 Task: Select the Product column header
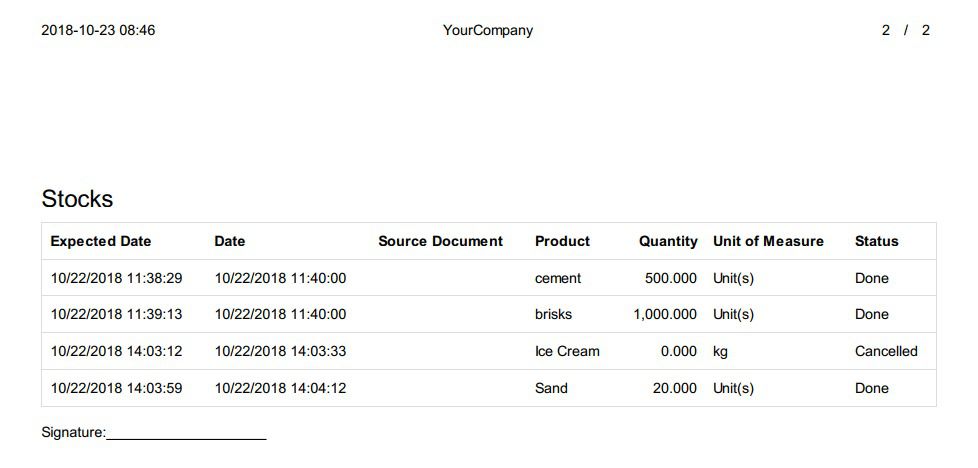(563, 241)
